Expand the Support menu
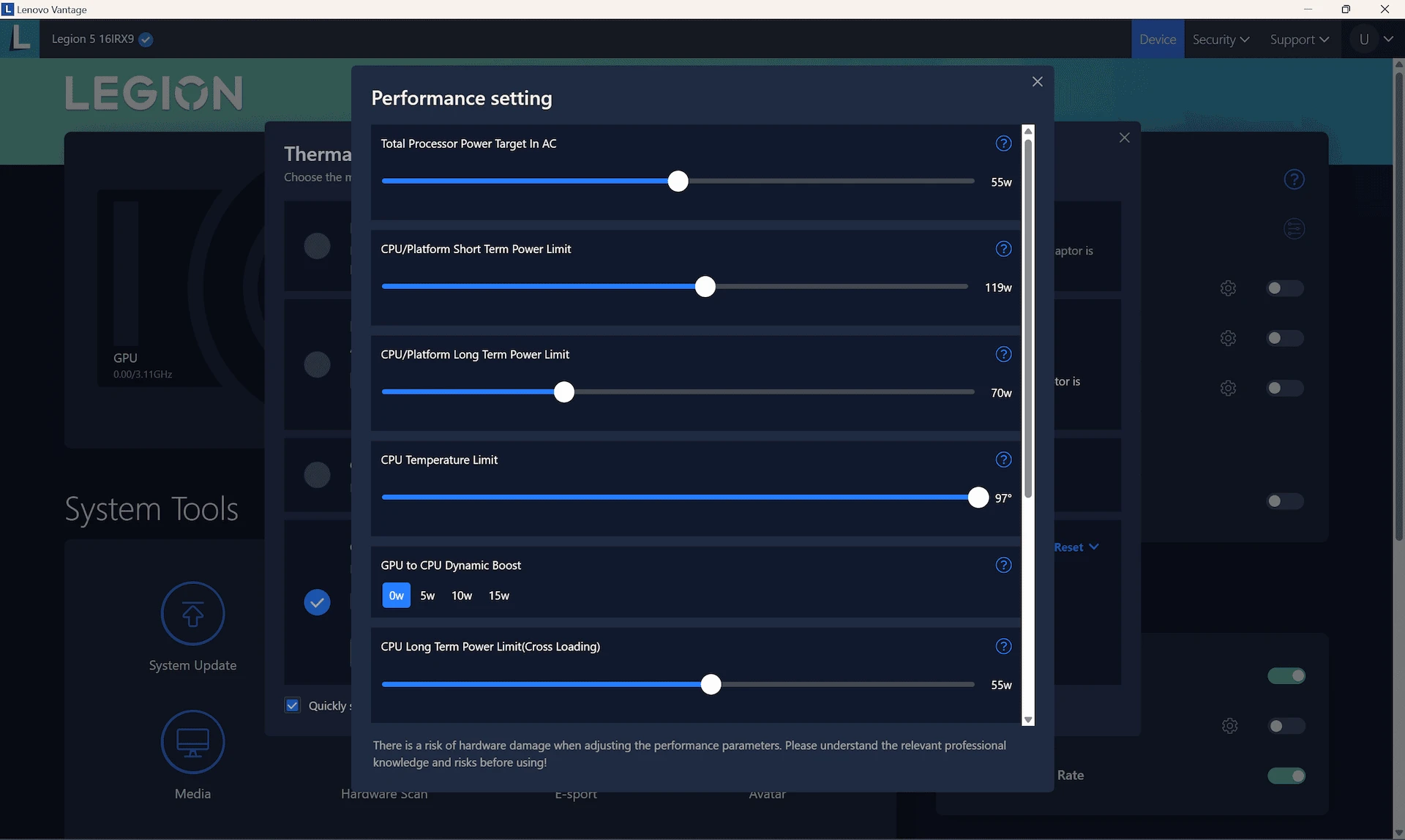 click(1299, 40)
